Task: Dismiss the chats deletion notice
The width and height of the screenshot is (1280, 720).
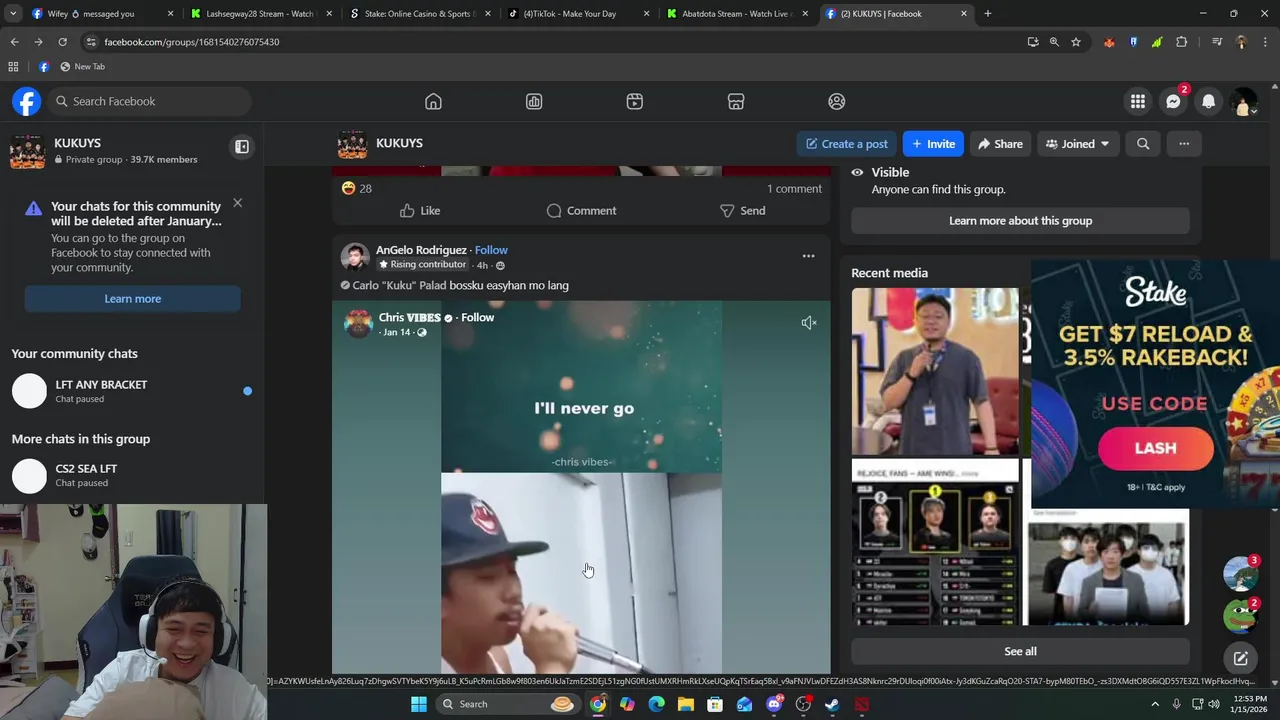Action: point(237,203)
